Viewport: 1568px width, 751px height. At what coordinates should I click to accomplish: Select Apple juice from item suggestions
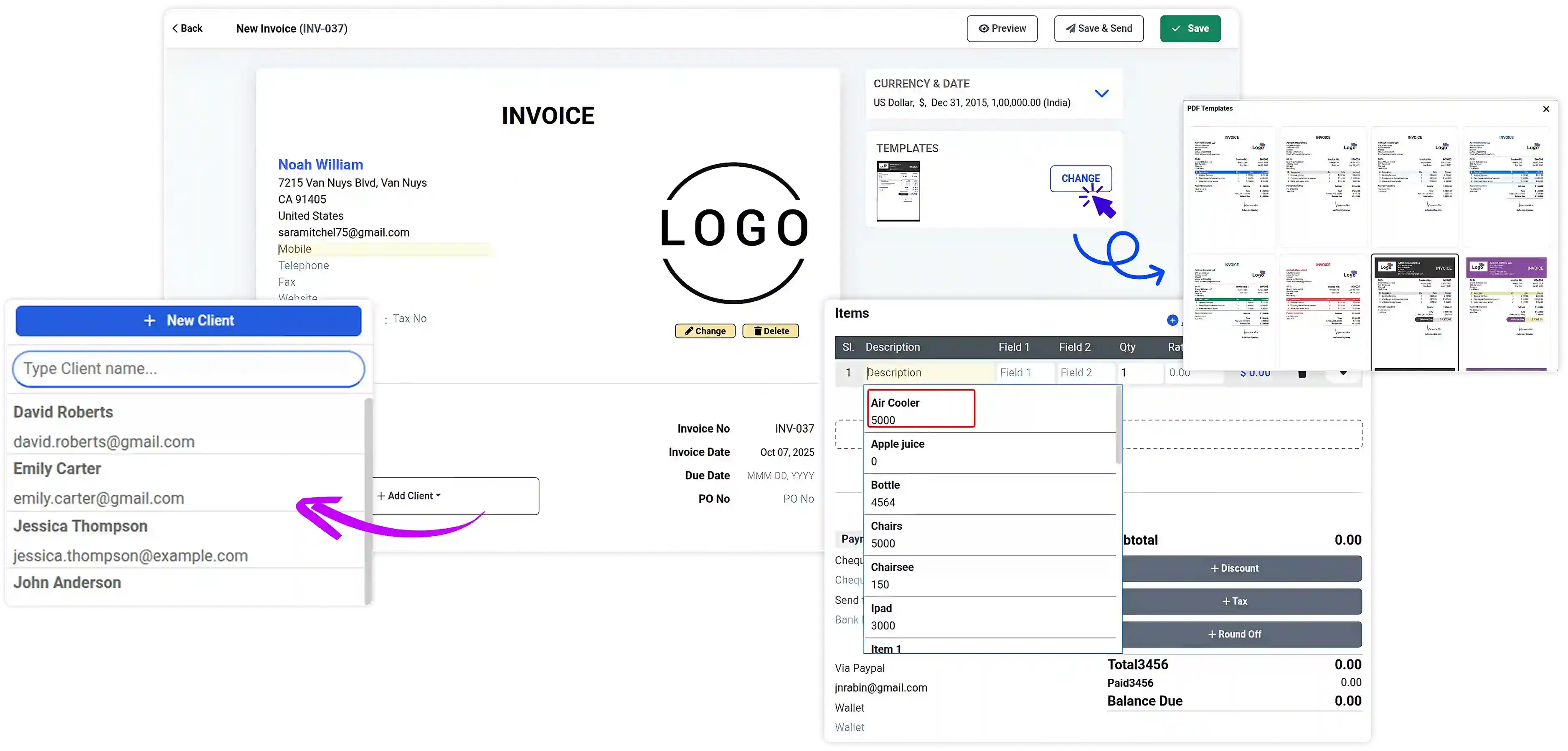click(x=990, y=453)
